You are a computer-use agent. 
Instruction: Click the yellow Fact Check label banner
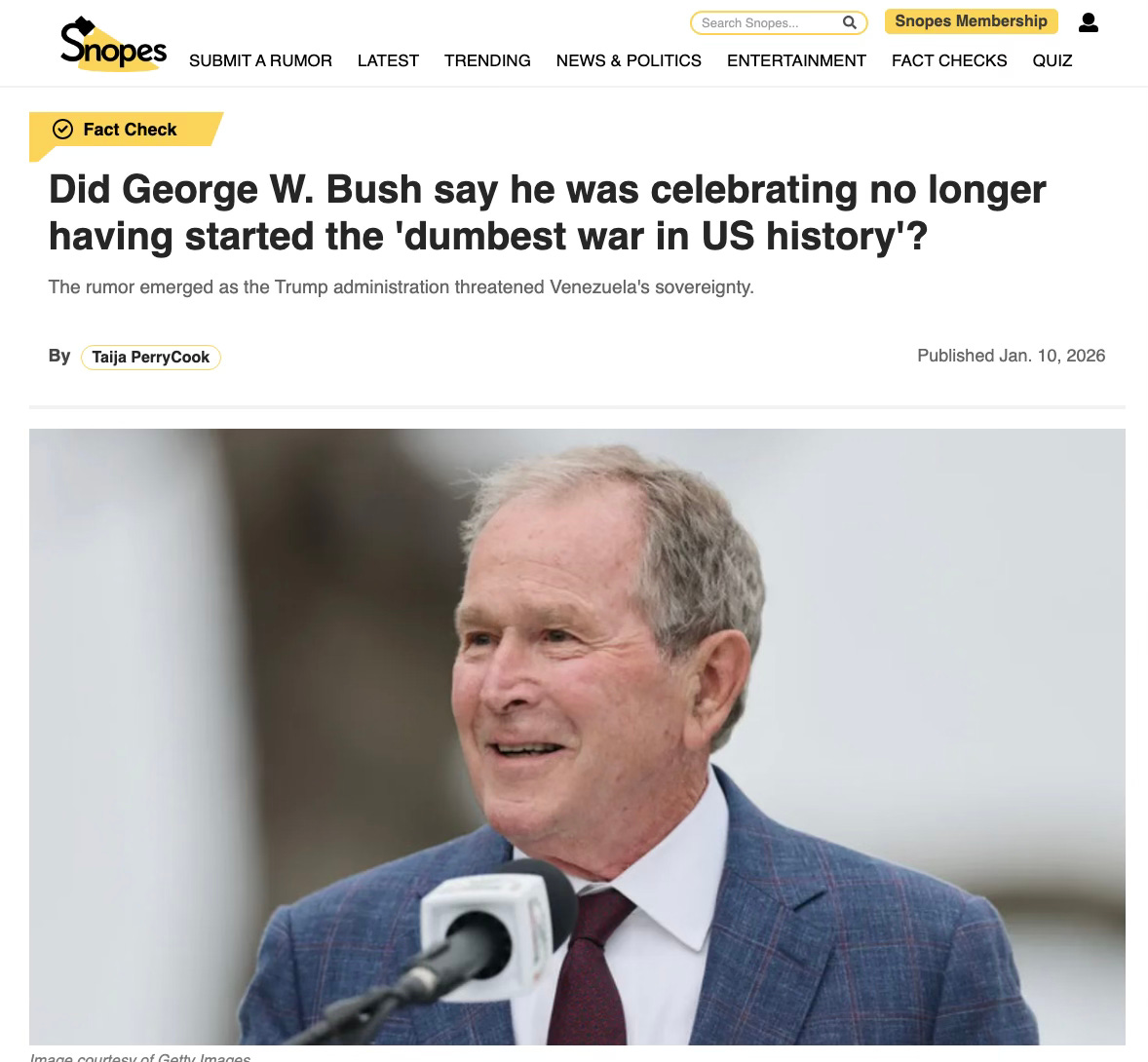(126, 131)
